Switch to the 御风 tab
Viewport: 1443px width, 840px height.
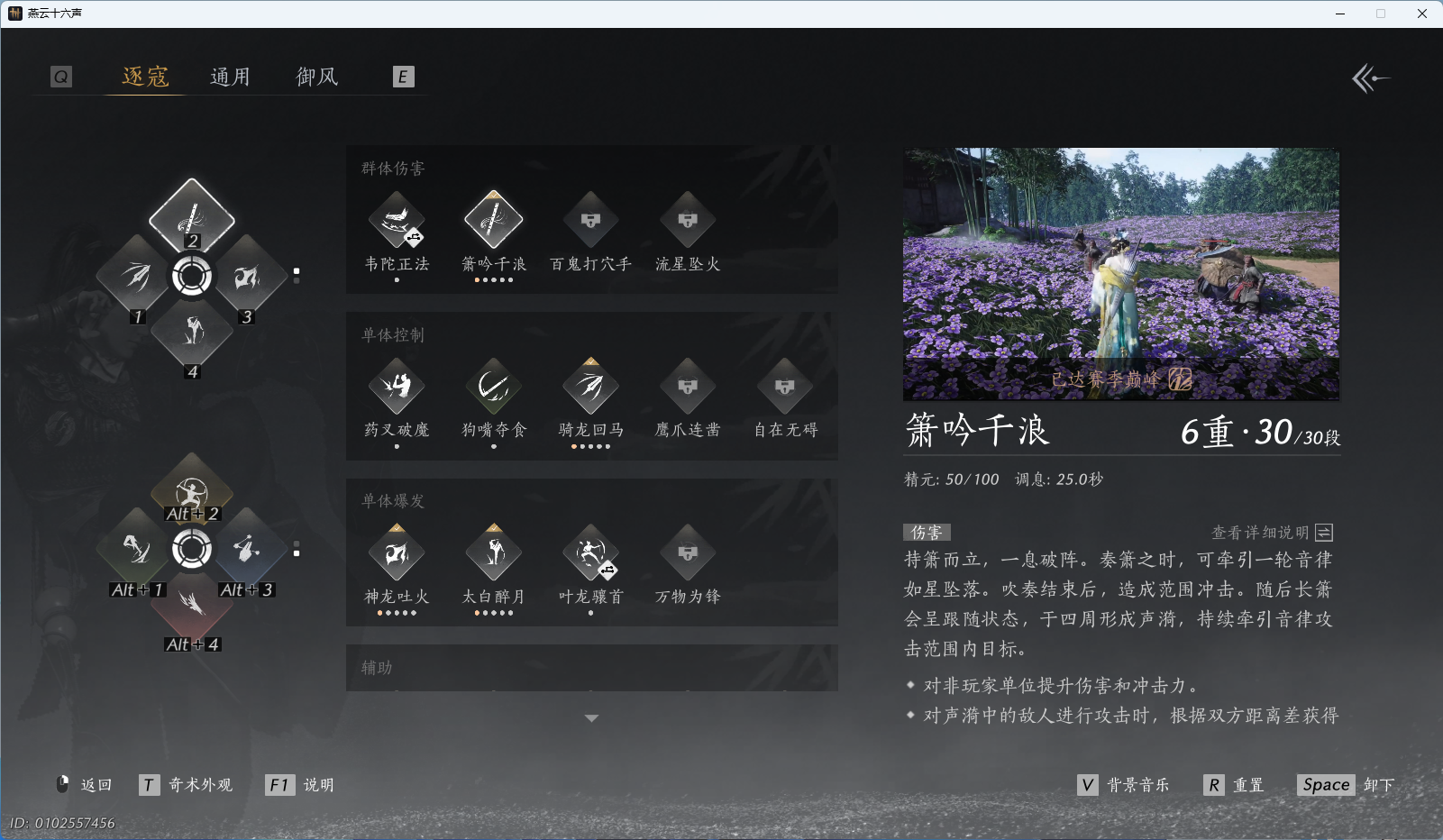click(316, 76)
